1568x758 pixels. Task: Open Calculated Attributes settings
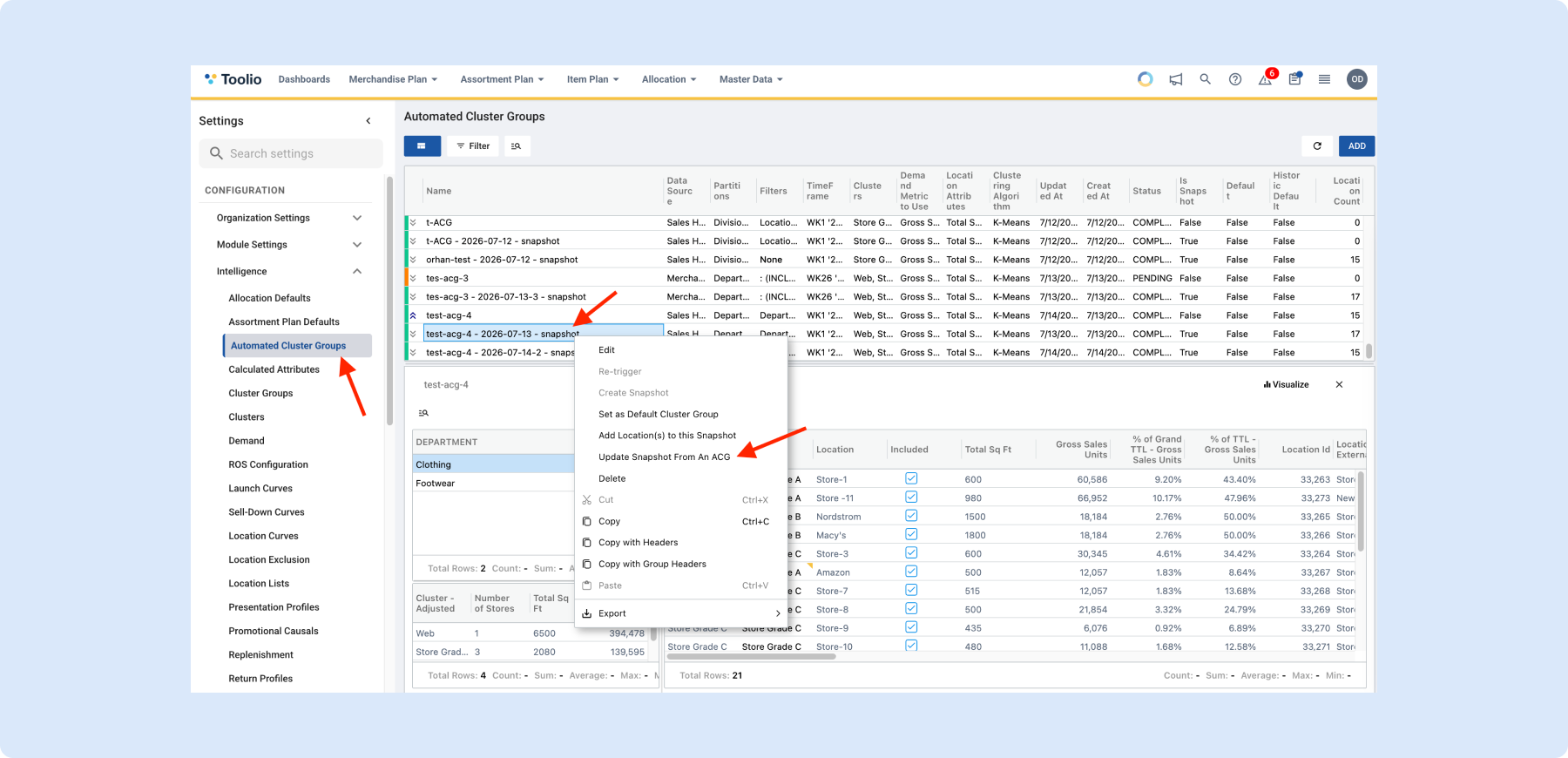[274, 369]
